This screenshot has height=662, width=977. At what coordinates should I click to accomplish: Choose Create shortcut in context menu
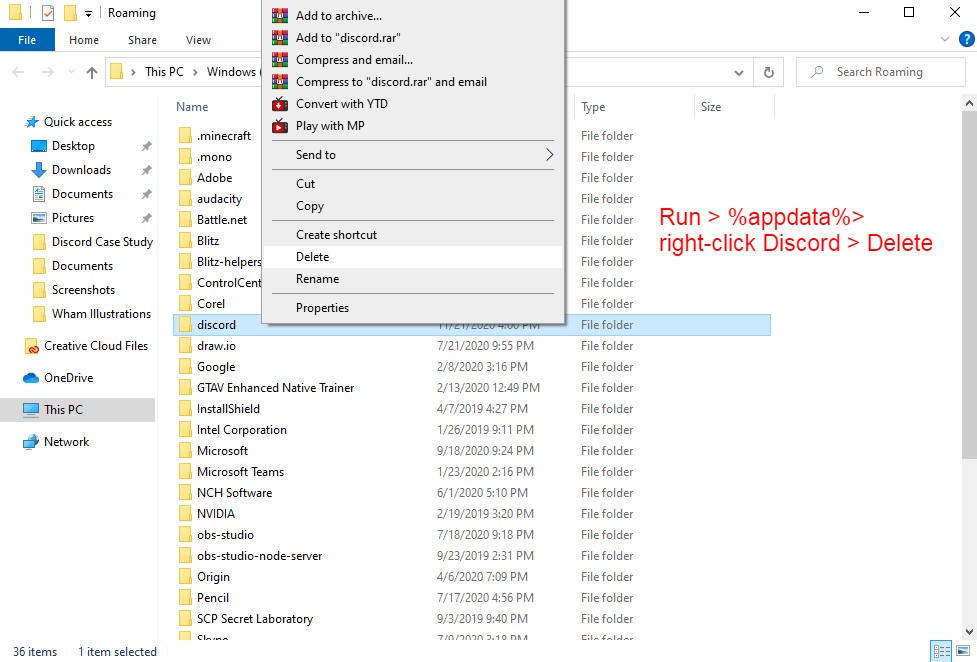(413, 235)
